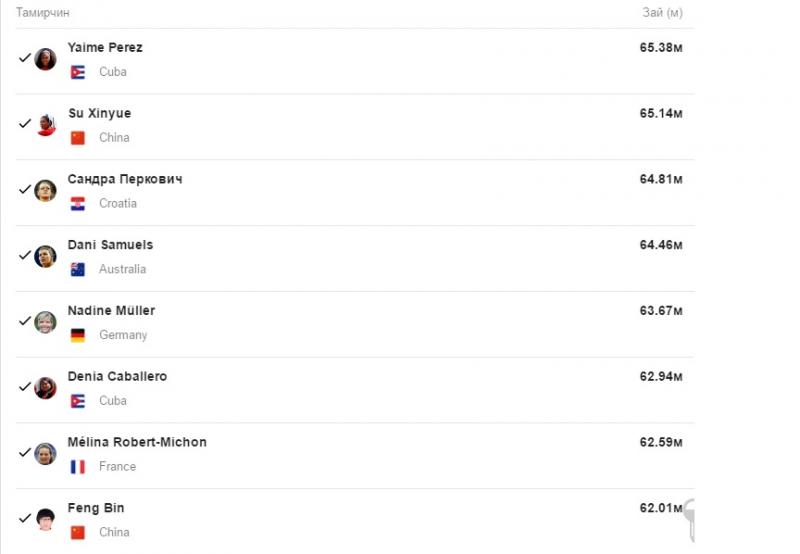
Task: Toggle the checkmark beside Denia Caballero
Action: [x=25, y=387]
